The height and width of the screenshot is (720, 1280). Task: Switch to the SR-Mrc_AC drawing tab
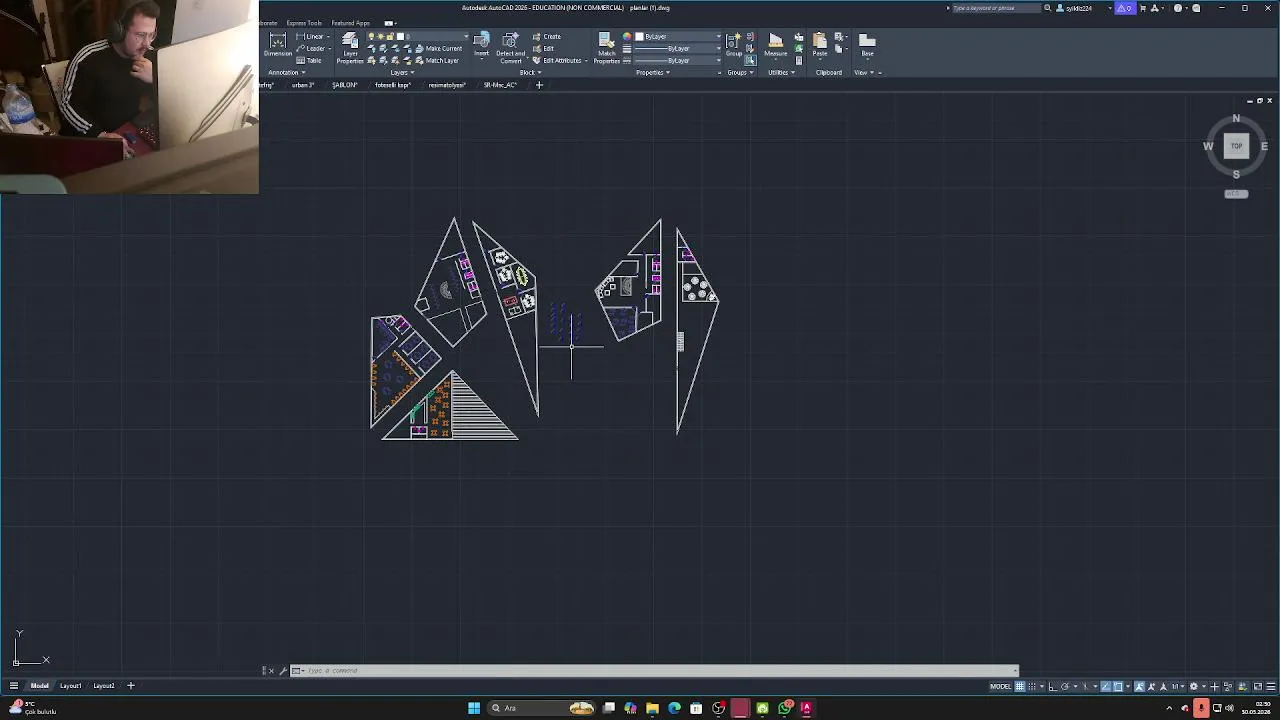coord(500,85)
